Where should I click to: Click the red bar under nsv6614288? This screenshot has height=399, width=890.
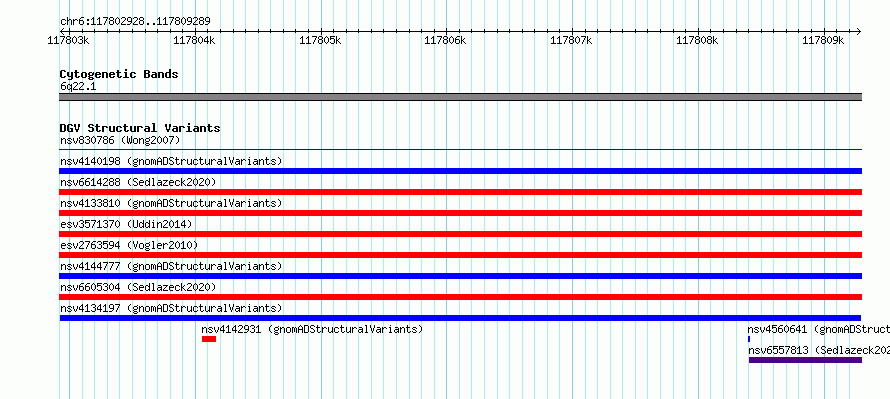click(x=460, y=192)
